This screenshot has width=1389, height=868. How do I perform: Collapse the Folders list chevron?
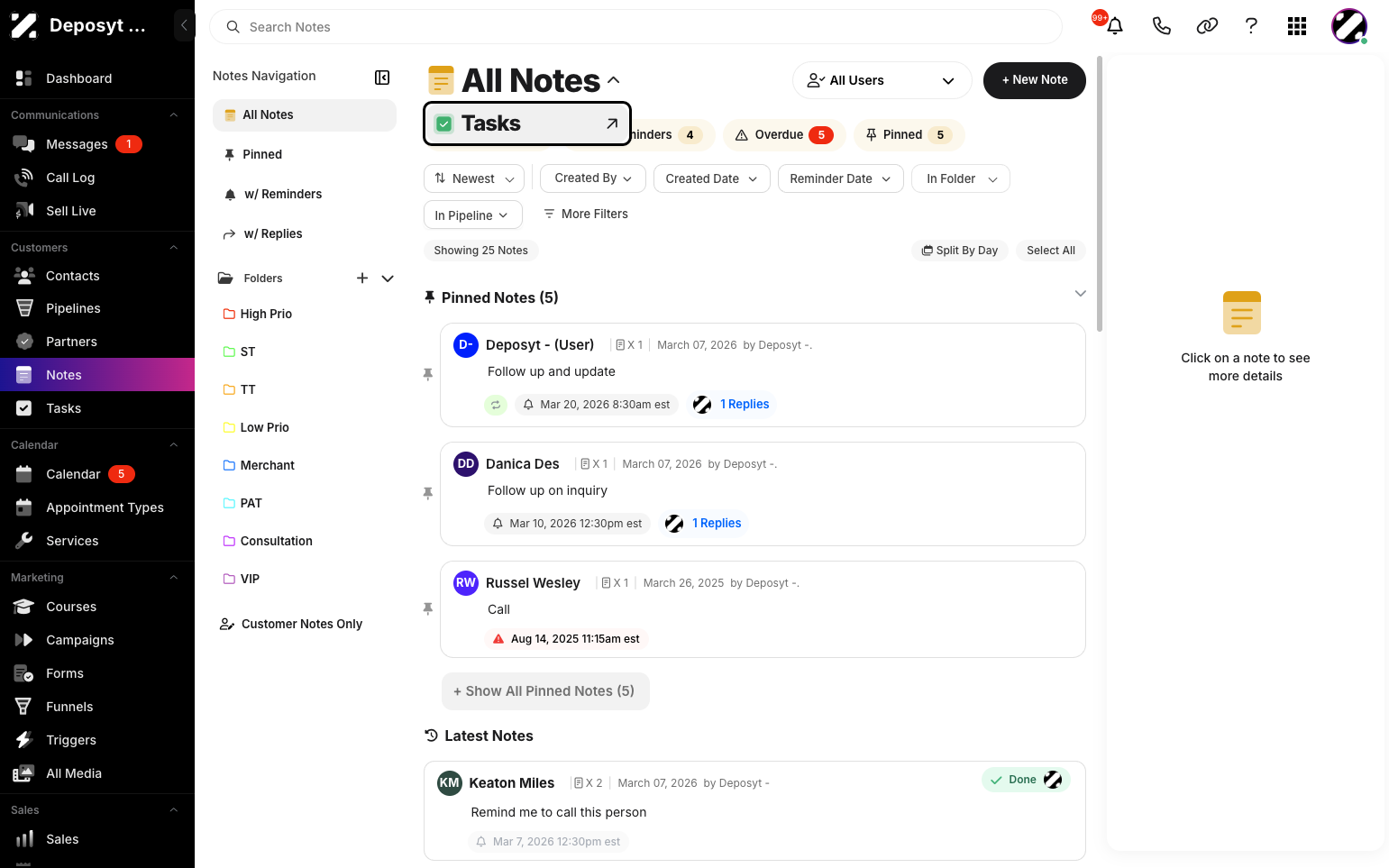(x=388, y=279)
